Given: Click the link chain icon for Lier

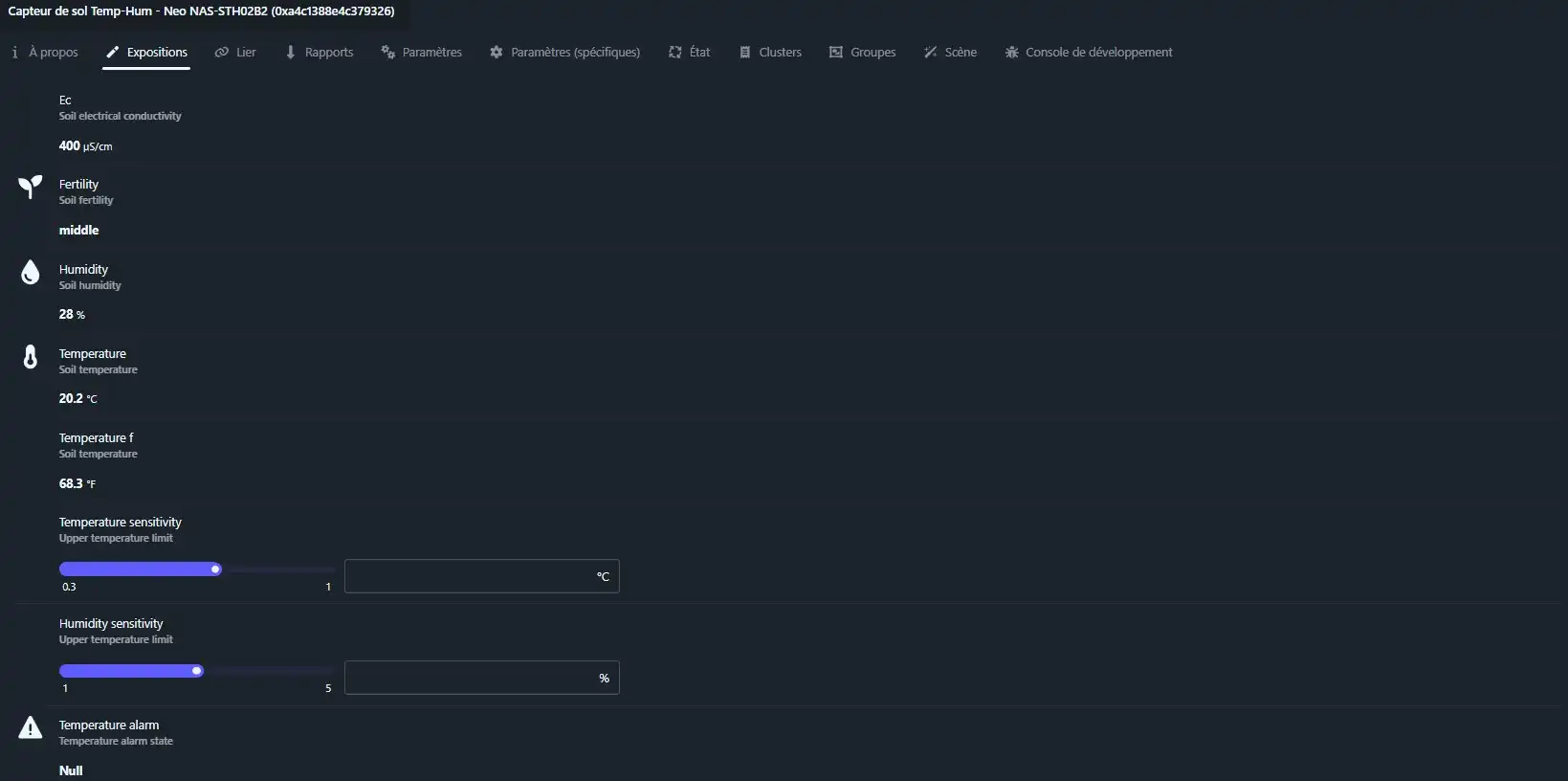Looking at the screenshot, I should [x=222, y=53].
